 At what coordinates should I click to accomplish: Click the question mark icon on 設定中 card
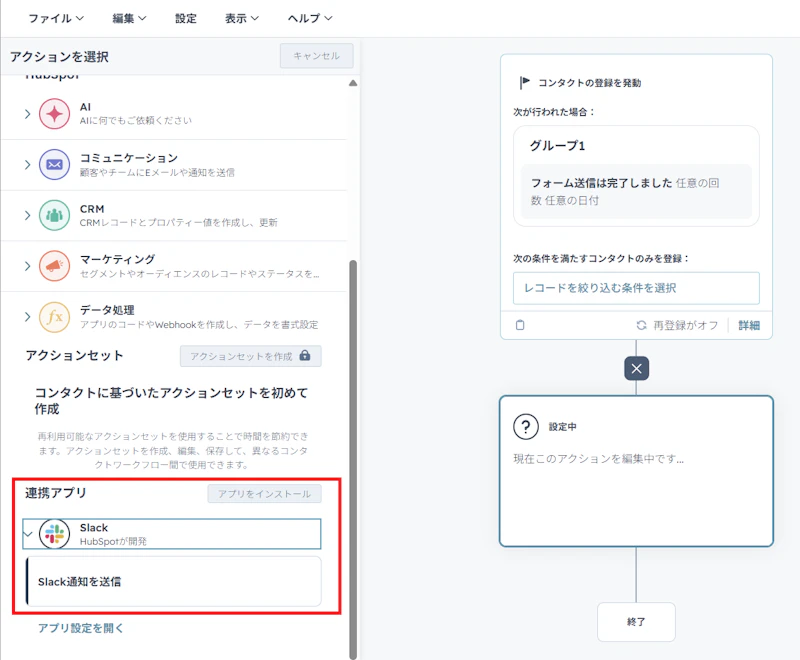point(526,426)
